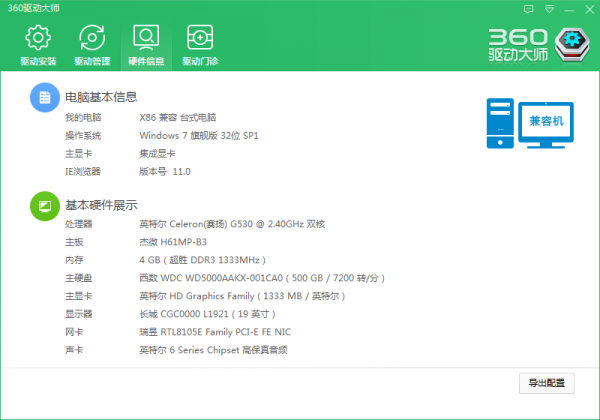Click the blue 电脑基本信息 document icon

click(x=45, y=98)
